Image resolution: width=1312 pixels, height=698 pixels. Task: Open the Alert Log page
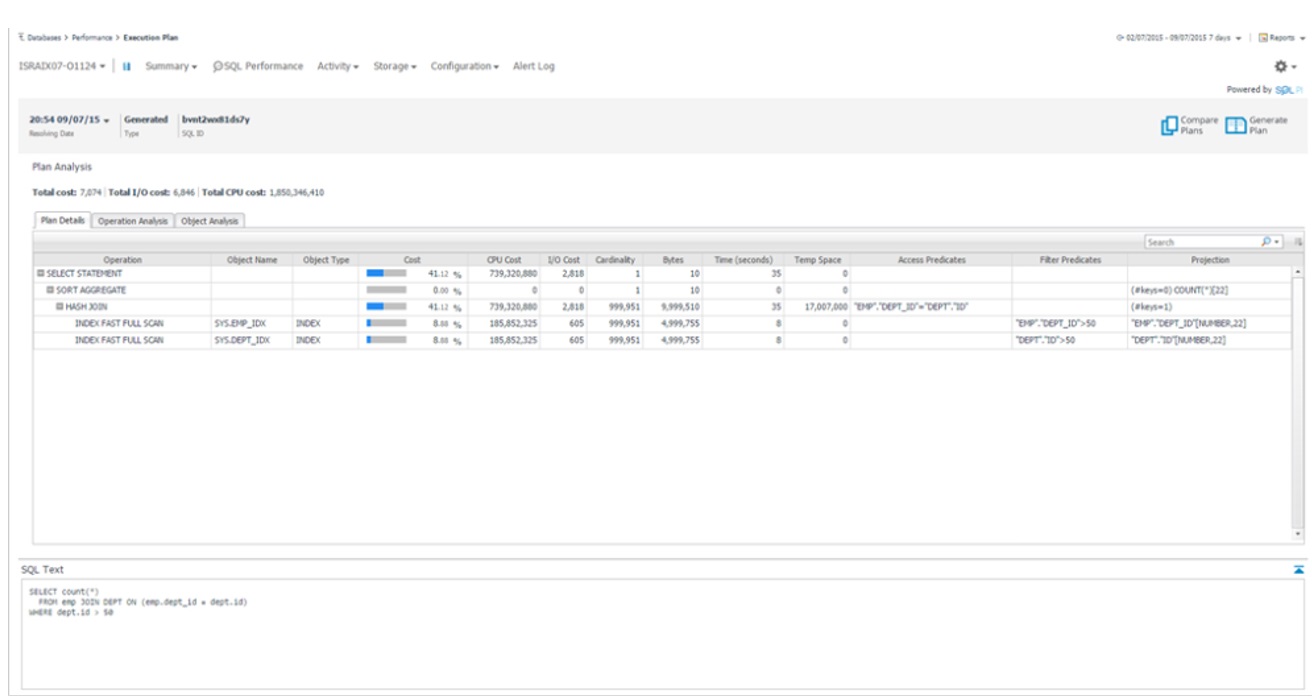(533, 67)
